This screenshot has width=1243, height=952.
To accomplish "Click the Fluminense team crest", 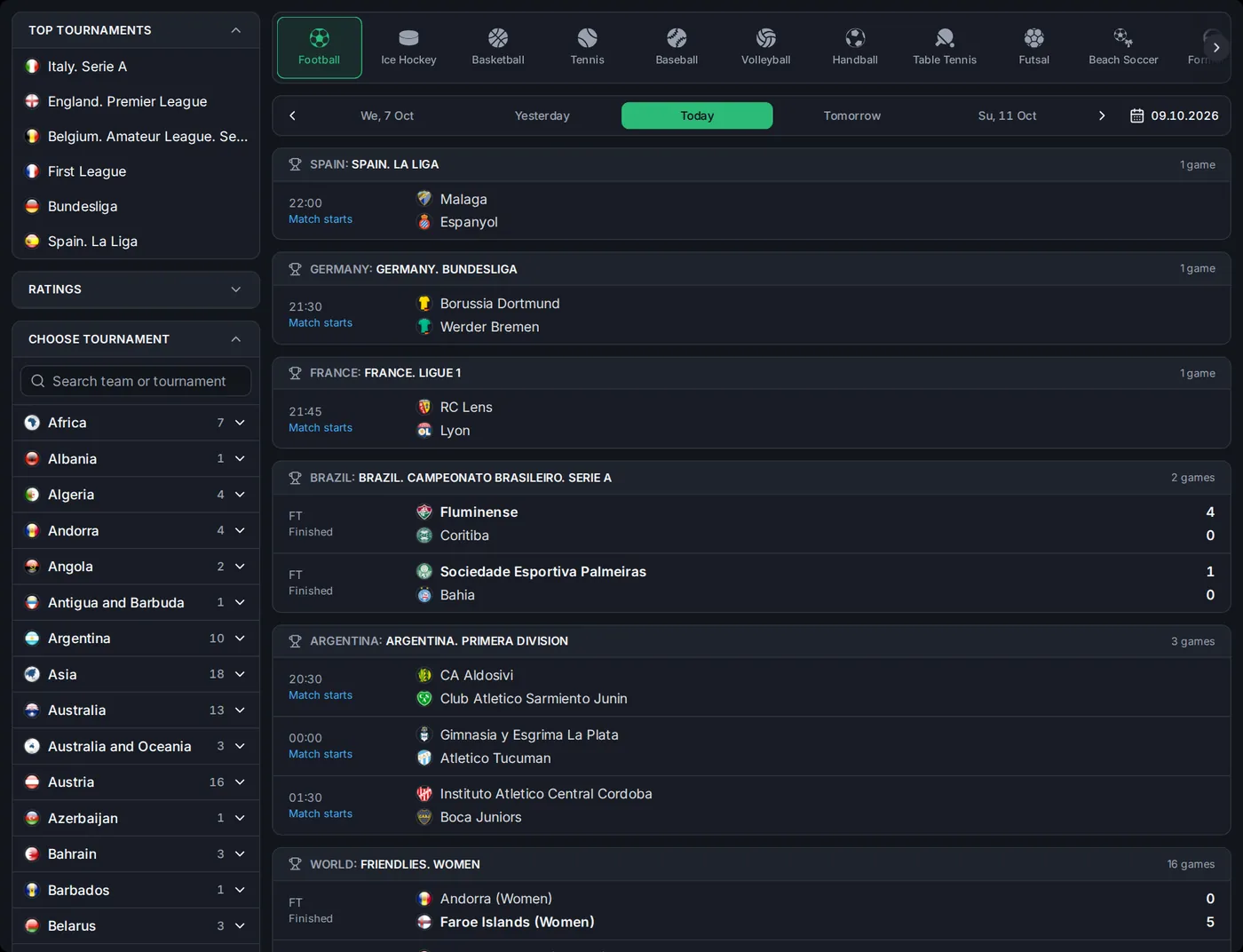I will pos(424,512).
